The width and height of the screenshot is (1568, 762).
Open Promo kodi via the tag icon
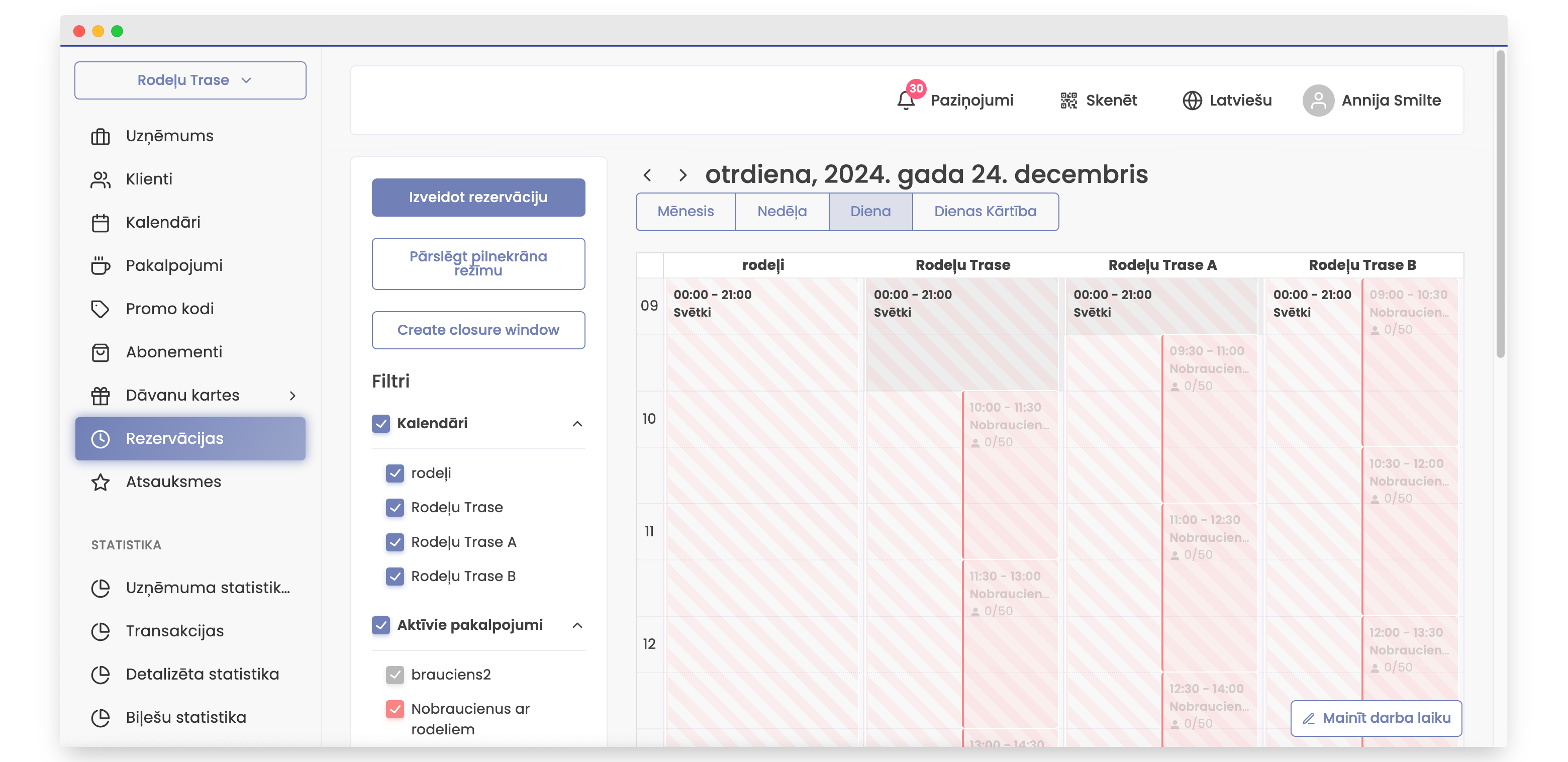click(101, 309)
